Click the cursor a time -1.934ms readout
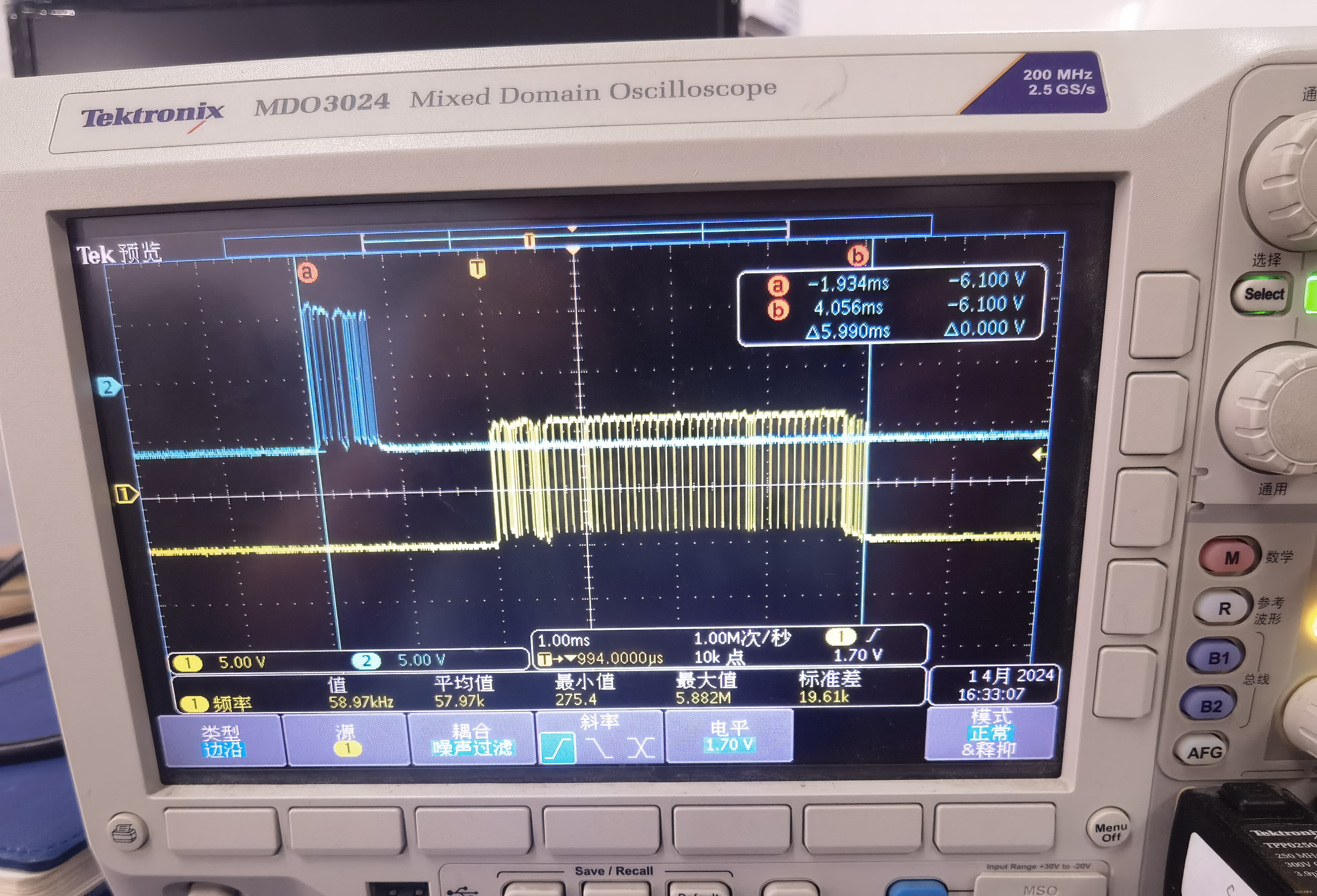The image size is (1317, 896). (x=848, y=283)
